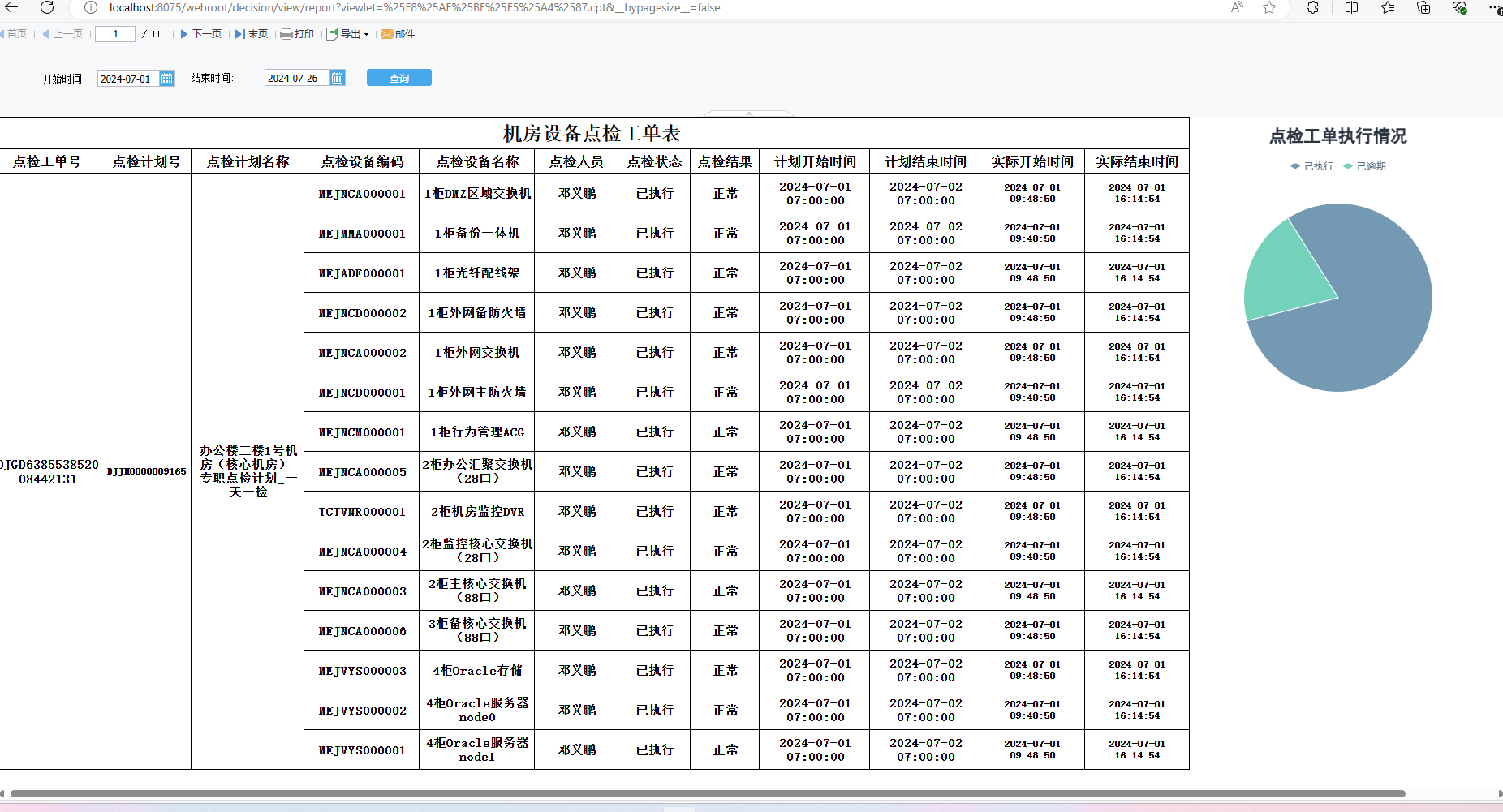The height and width of the screenshot is (812, 1503).
Task: Select device name 1柜外网主防火墙
Action: pyautogui.click(x=477, y=393)
